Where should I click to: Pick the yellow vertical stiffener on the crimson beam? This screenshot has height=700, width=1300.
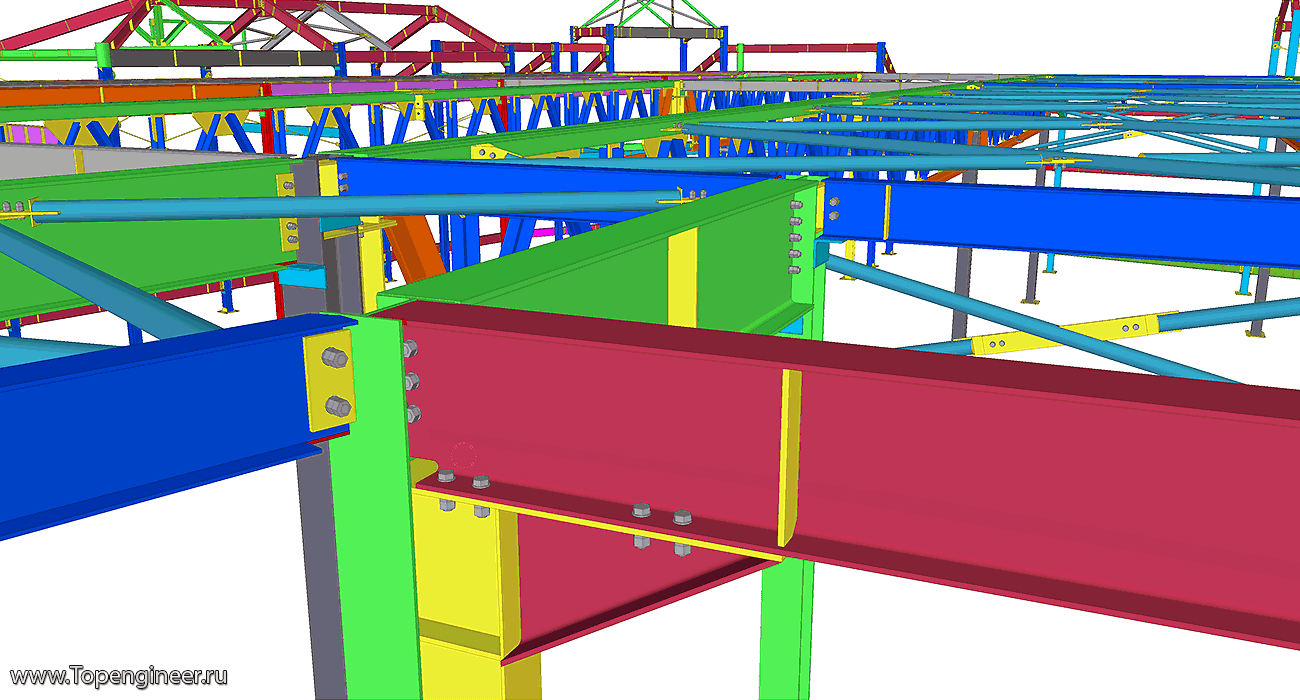click(x=790, y=458)
